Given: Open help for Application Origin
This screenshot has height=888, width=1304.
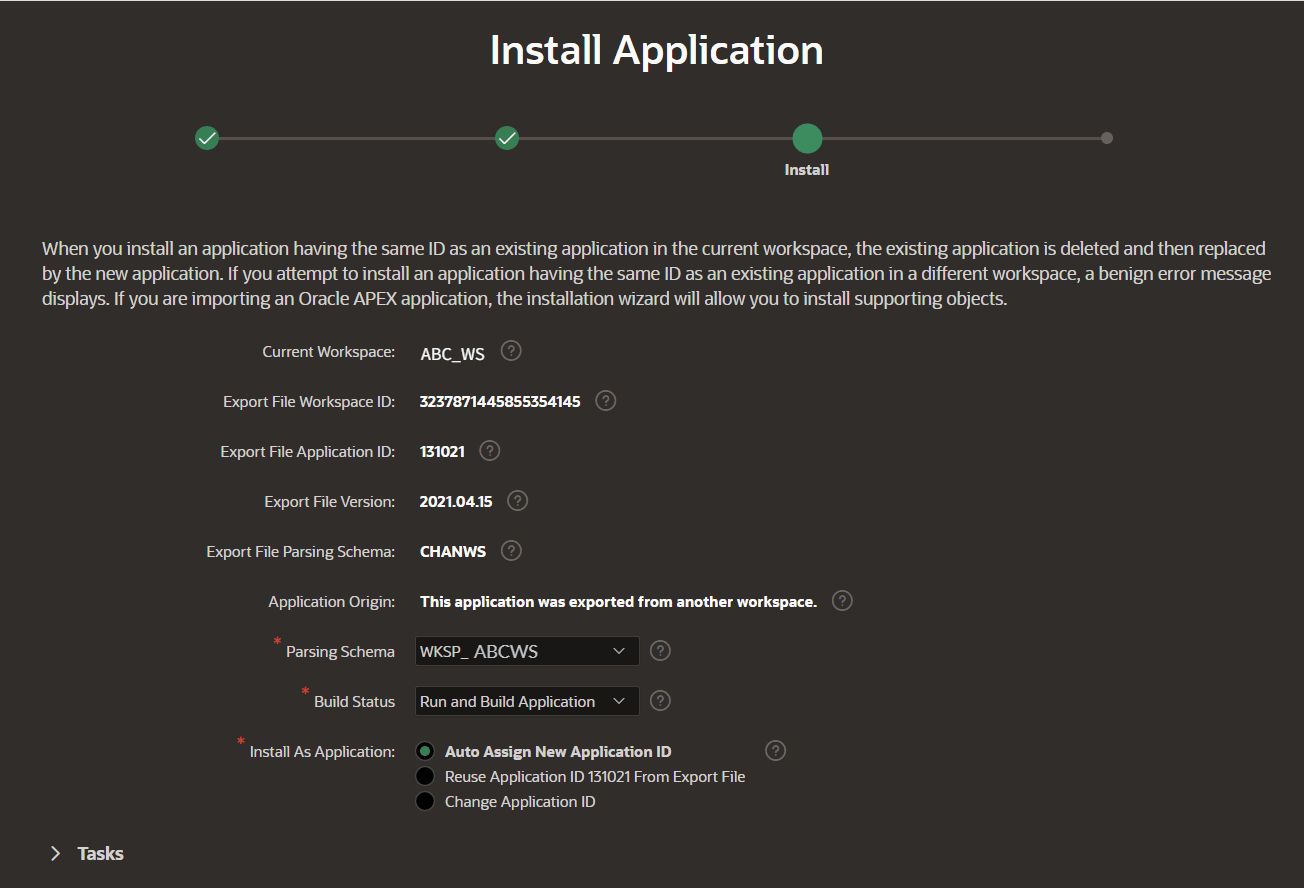Looking at the screenshot, I should 842,601.
